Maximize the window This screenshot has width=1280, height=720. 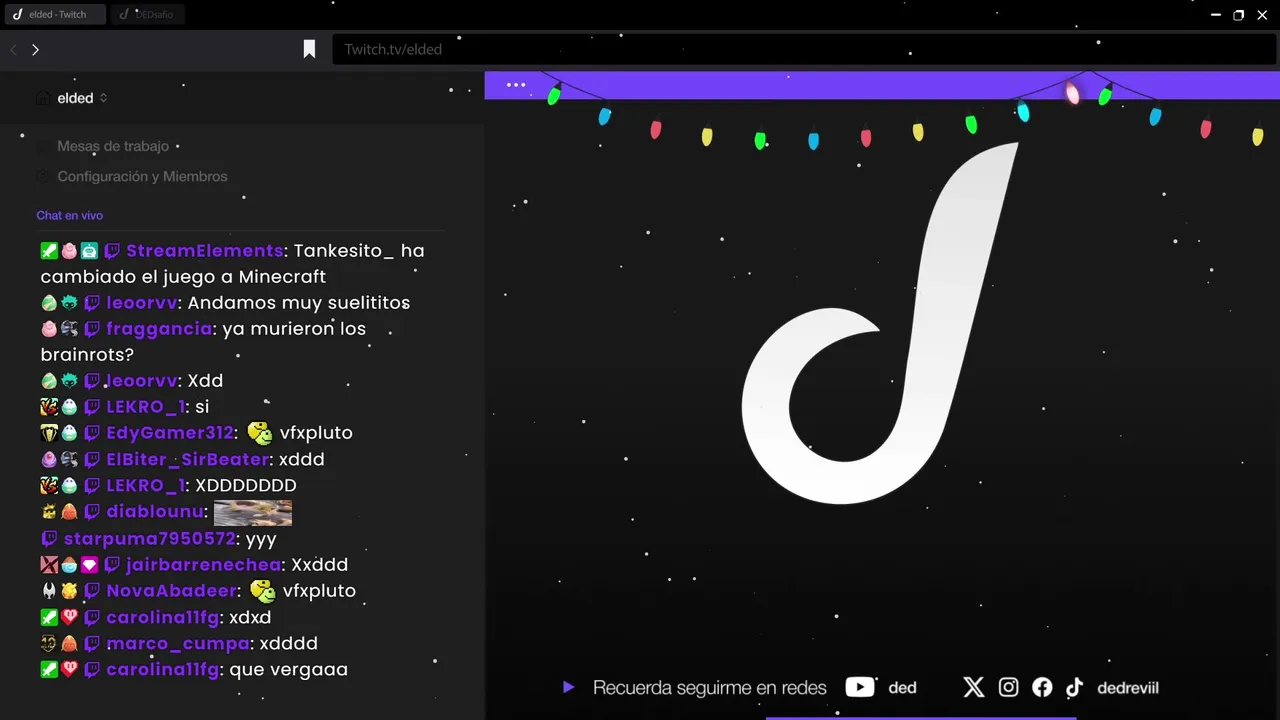pyautogui.click(x=1238, y=15)
